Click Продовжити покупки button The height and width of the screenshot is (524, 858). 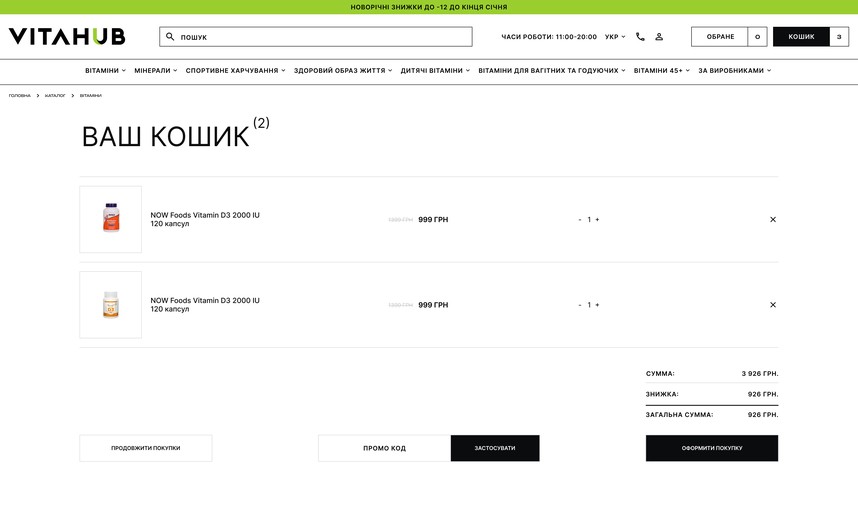click(x=146, y=448)
